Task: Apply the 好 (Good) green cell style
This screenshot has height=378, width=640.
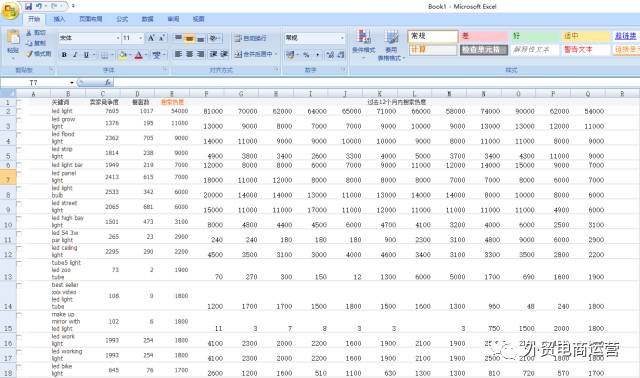Action: (535, 36)
